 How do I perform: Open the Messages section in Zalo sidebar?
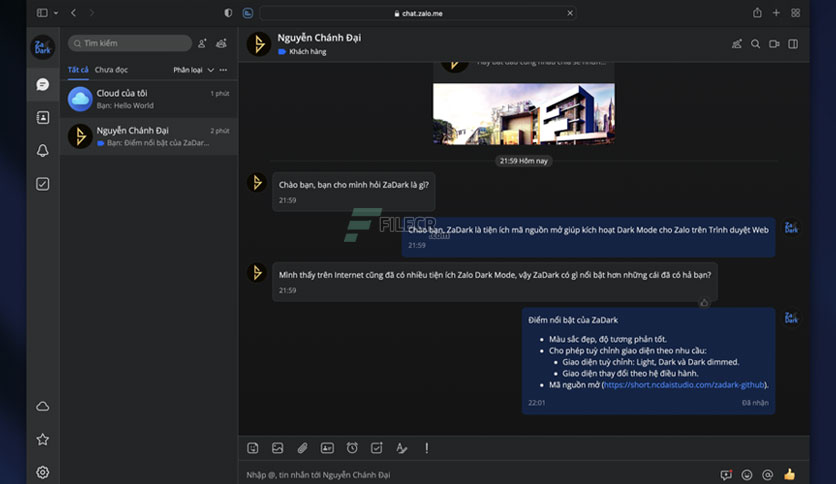coord(43,84)
